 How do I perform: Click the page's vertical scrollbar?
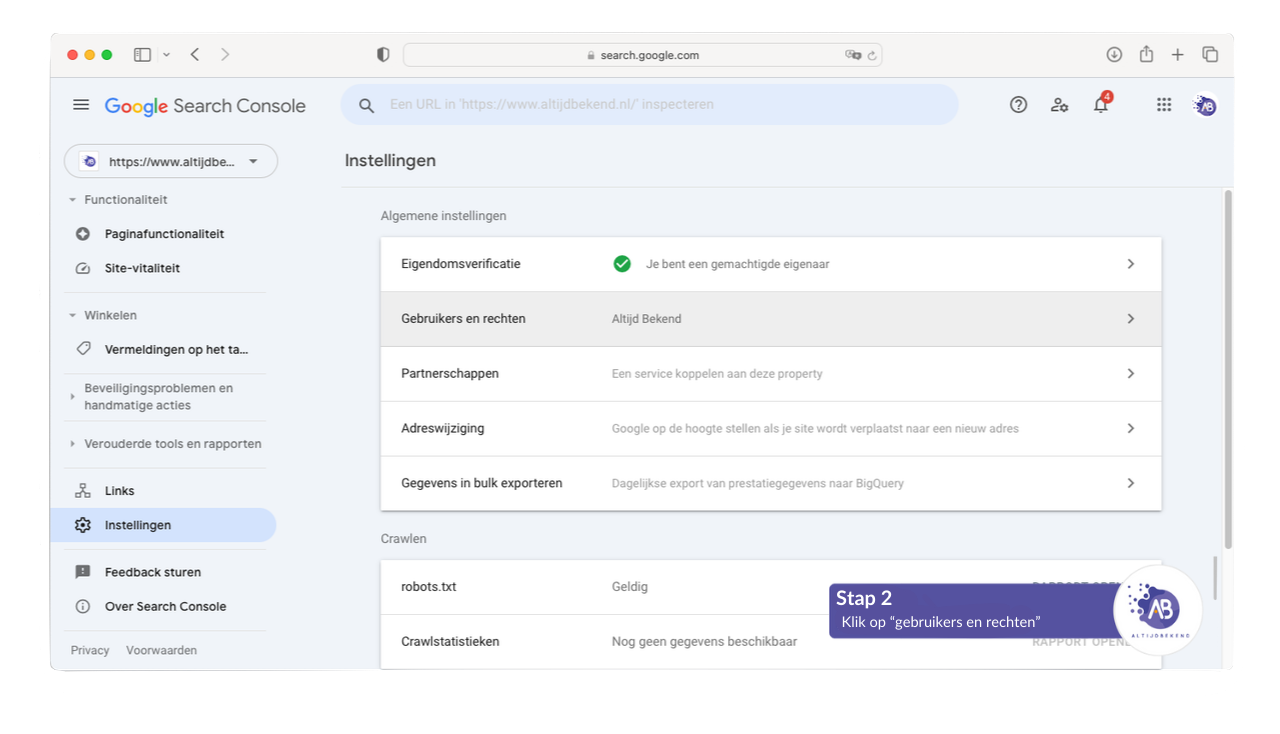click(x=1228, y=370)
